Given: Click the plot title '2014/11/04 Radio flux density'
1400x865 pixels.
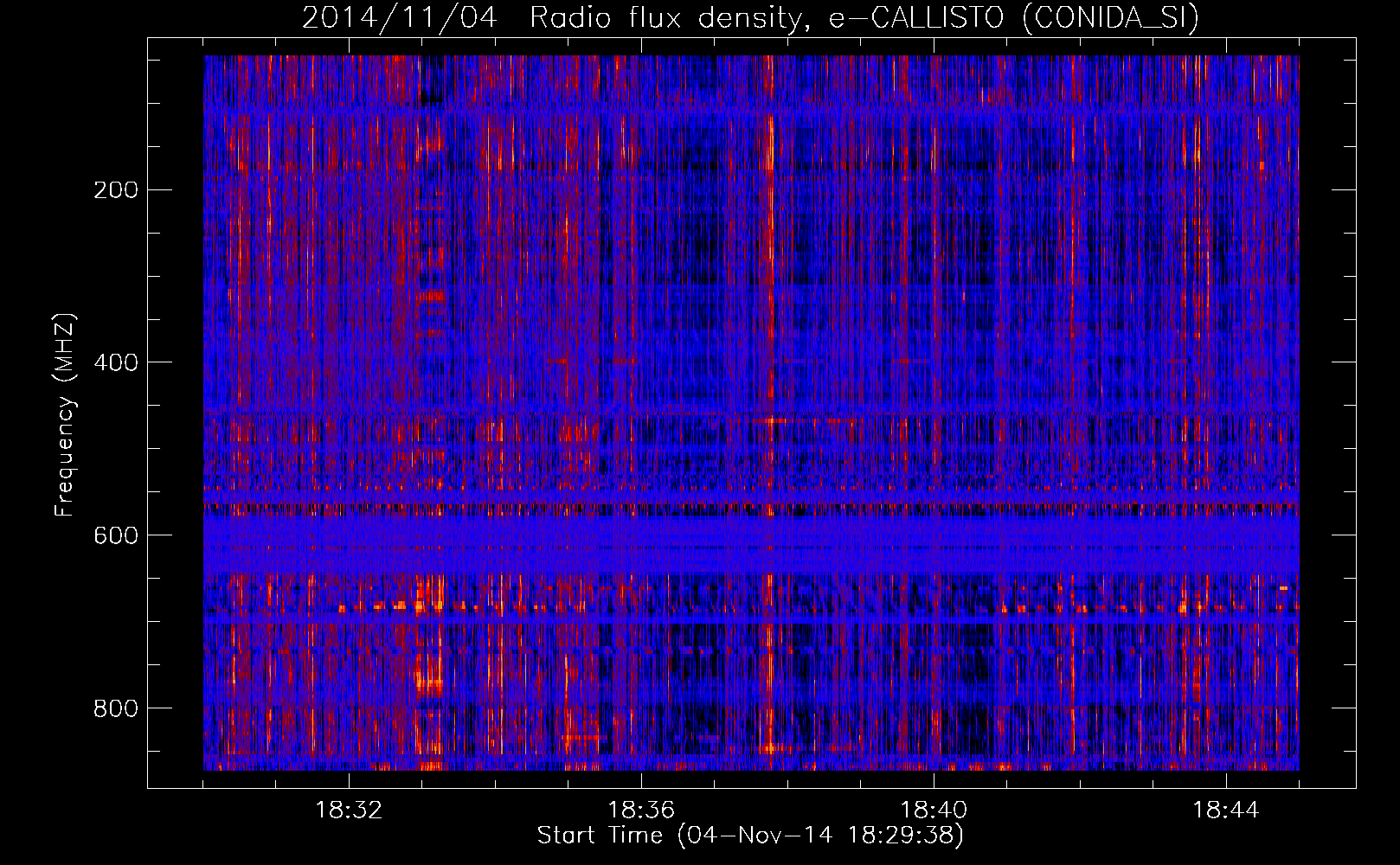Looking at the screenshot, I should tap(750, 18).
